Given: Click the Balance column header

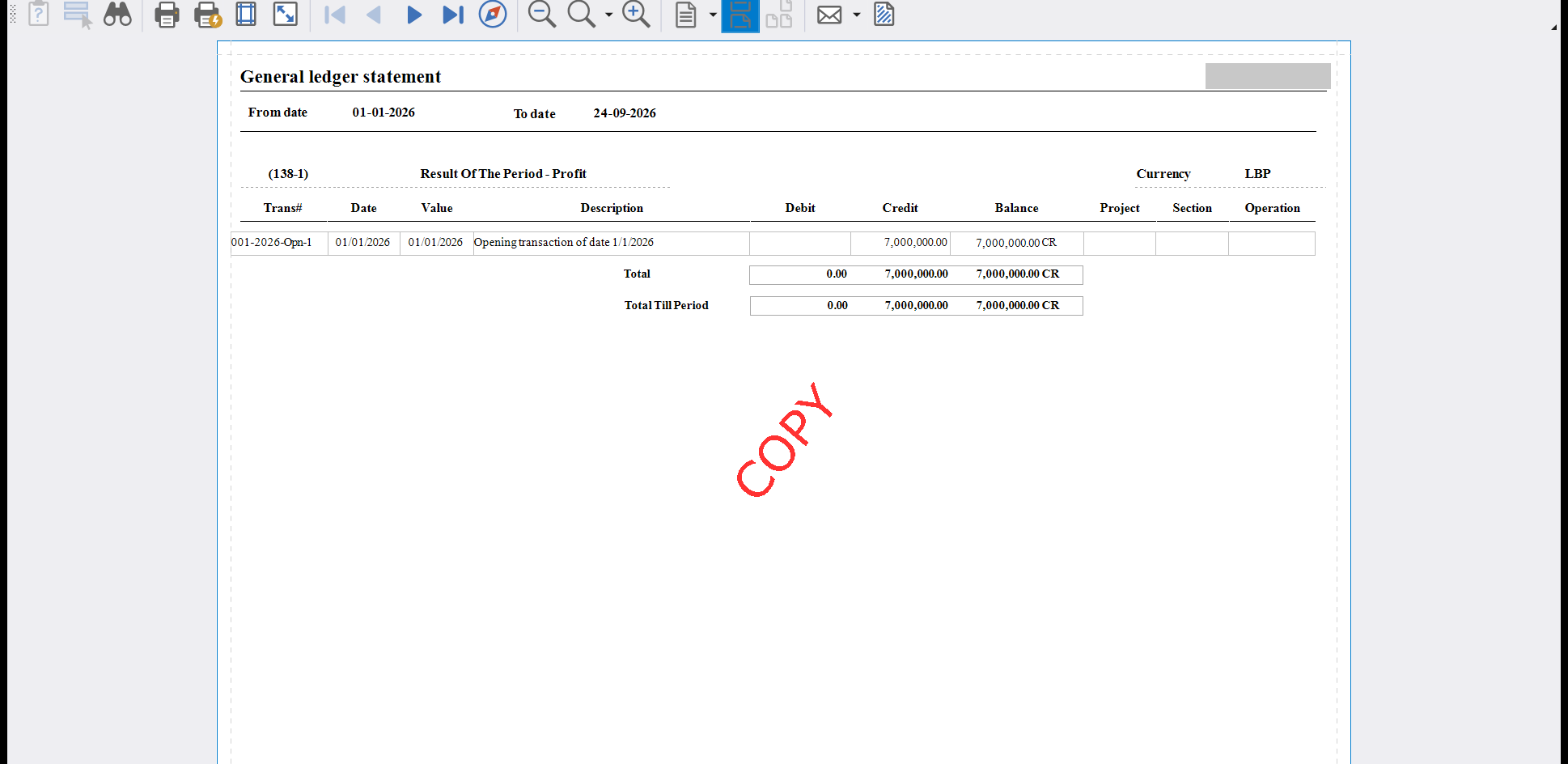Looking at the screenshot, I should (x=1016, y=208).
